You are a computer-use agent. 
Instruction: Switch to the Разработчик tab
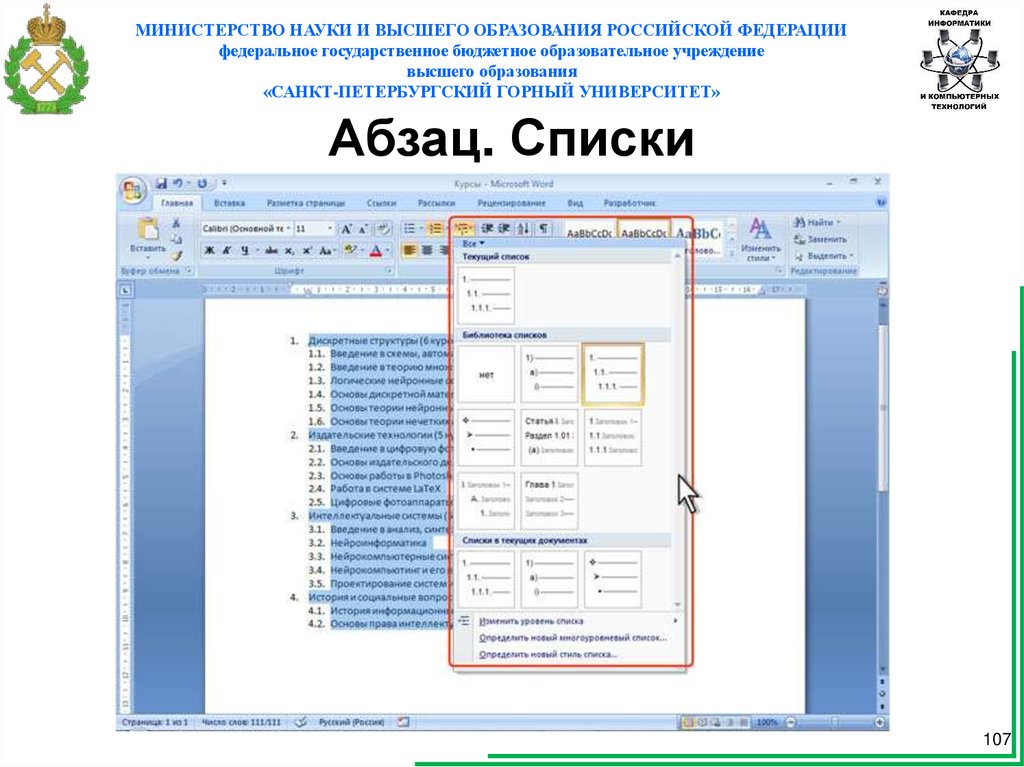coord(630,203)
